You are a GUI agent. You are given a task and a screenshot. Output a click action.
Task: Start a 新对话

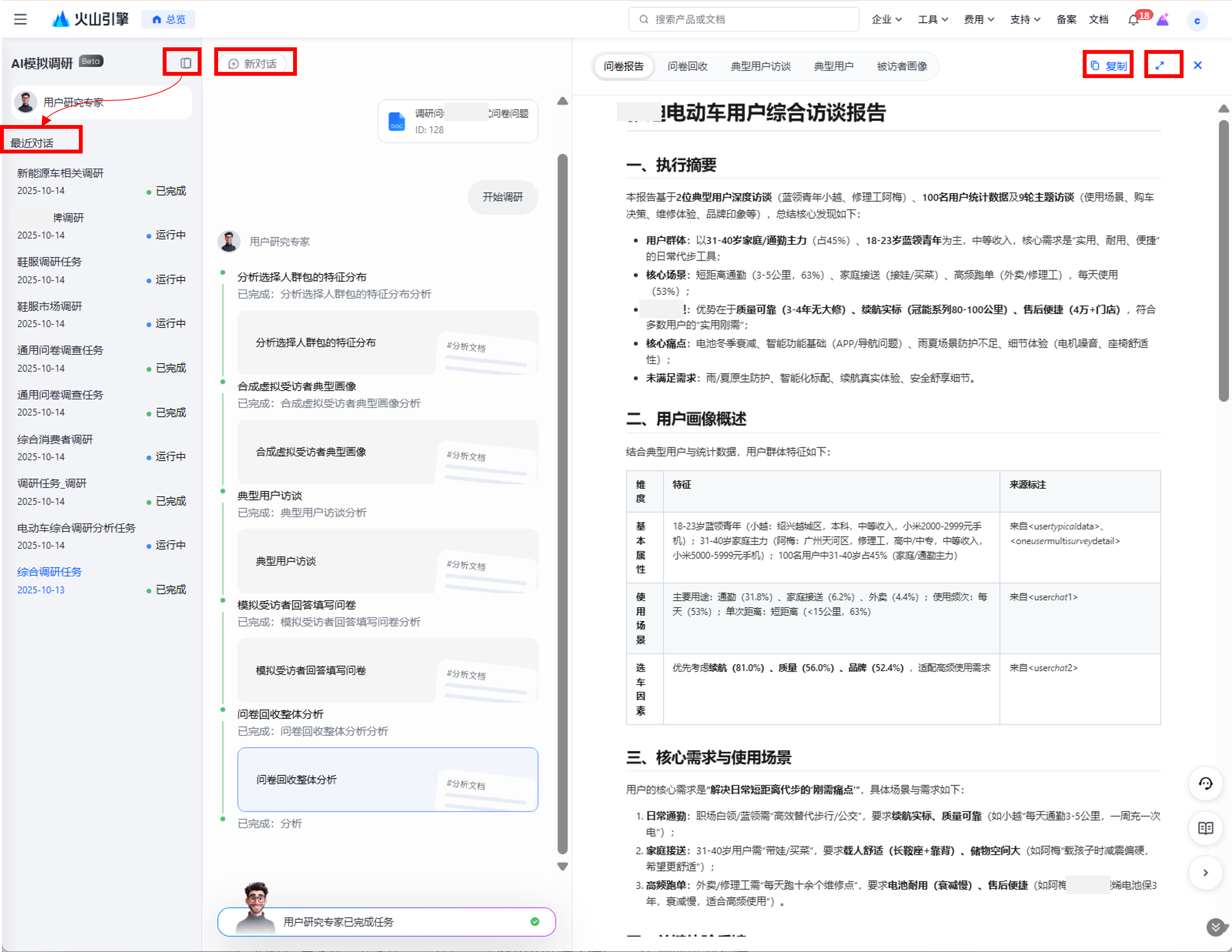click(x=253, y=64)
